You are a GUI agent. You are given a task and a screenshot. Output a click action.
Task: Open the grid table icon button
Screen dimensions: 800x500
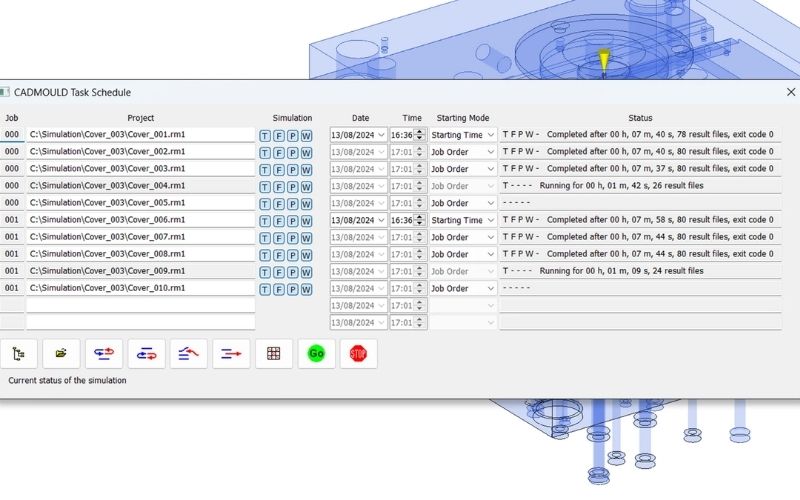coord(274,354)
